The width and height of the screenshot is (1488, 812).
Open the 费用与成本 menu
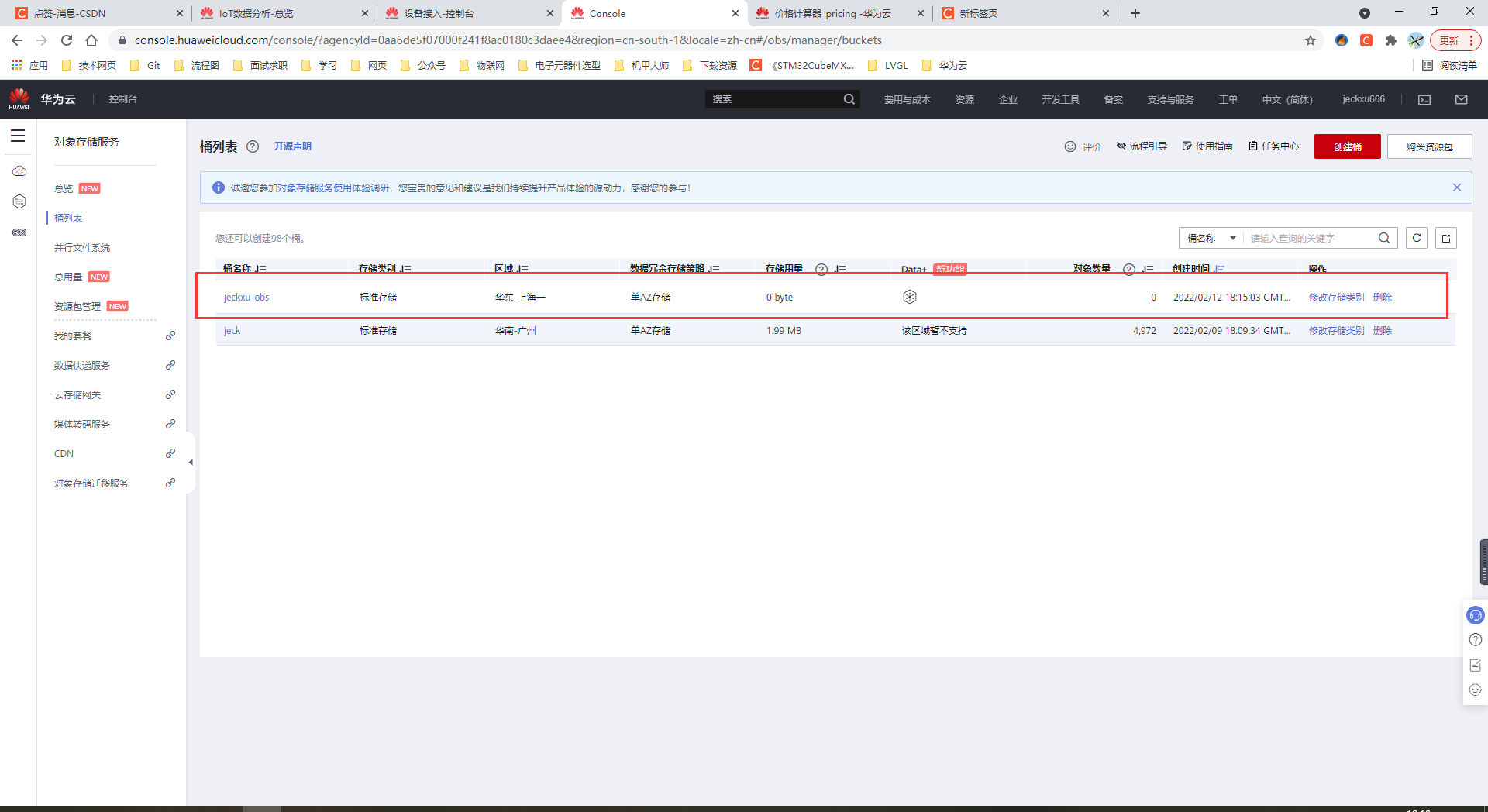click(907, 99)
